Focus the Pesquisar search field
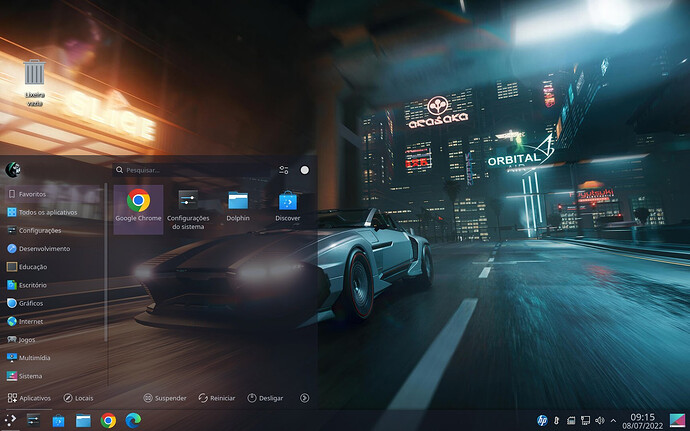The image size is (690, 431). pyautogui.click(x=191, y=170)
